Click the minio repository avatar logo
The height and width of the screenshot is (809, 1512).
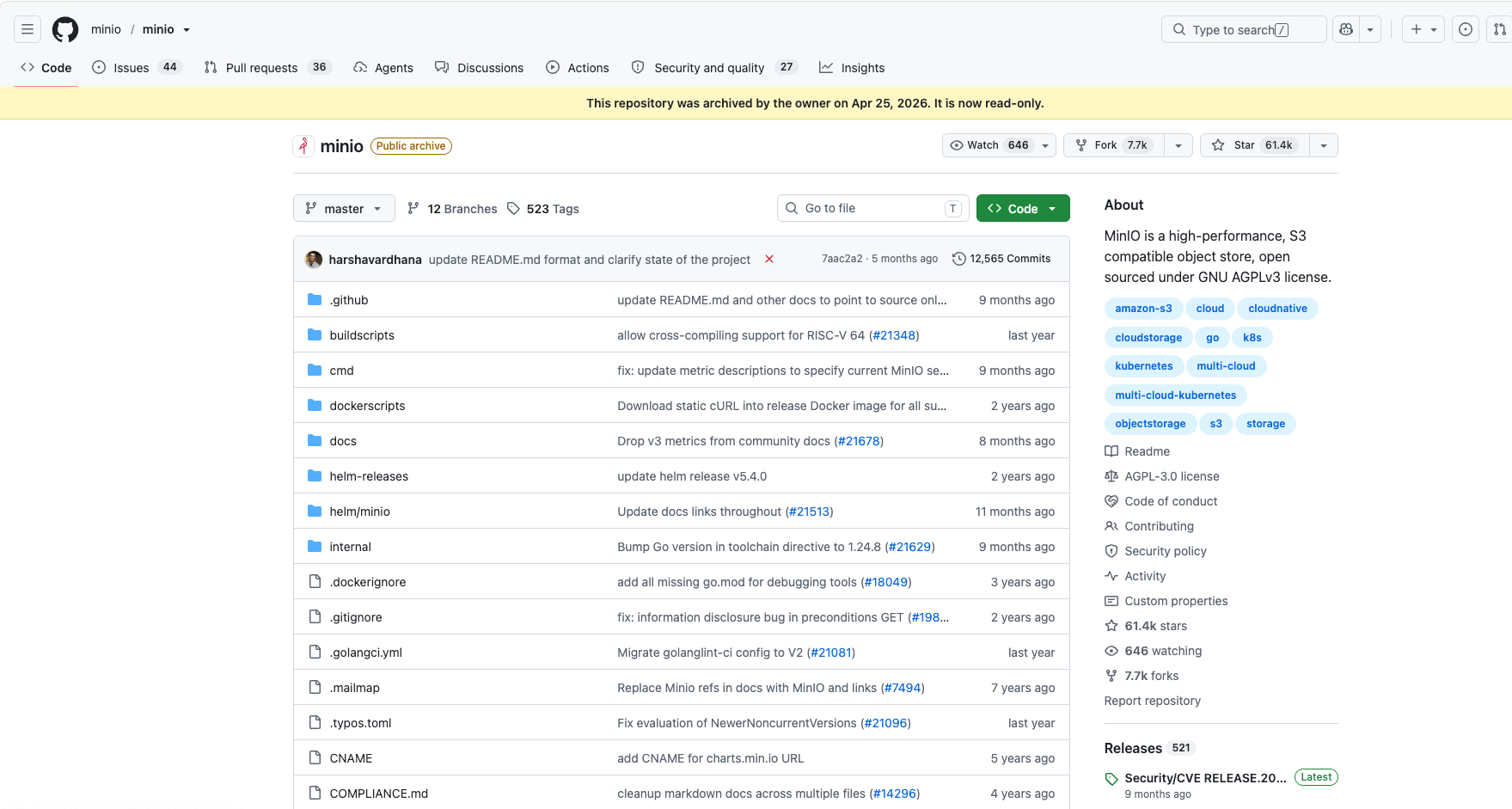point(303,146)
